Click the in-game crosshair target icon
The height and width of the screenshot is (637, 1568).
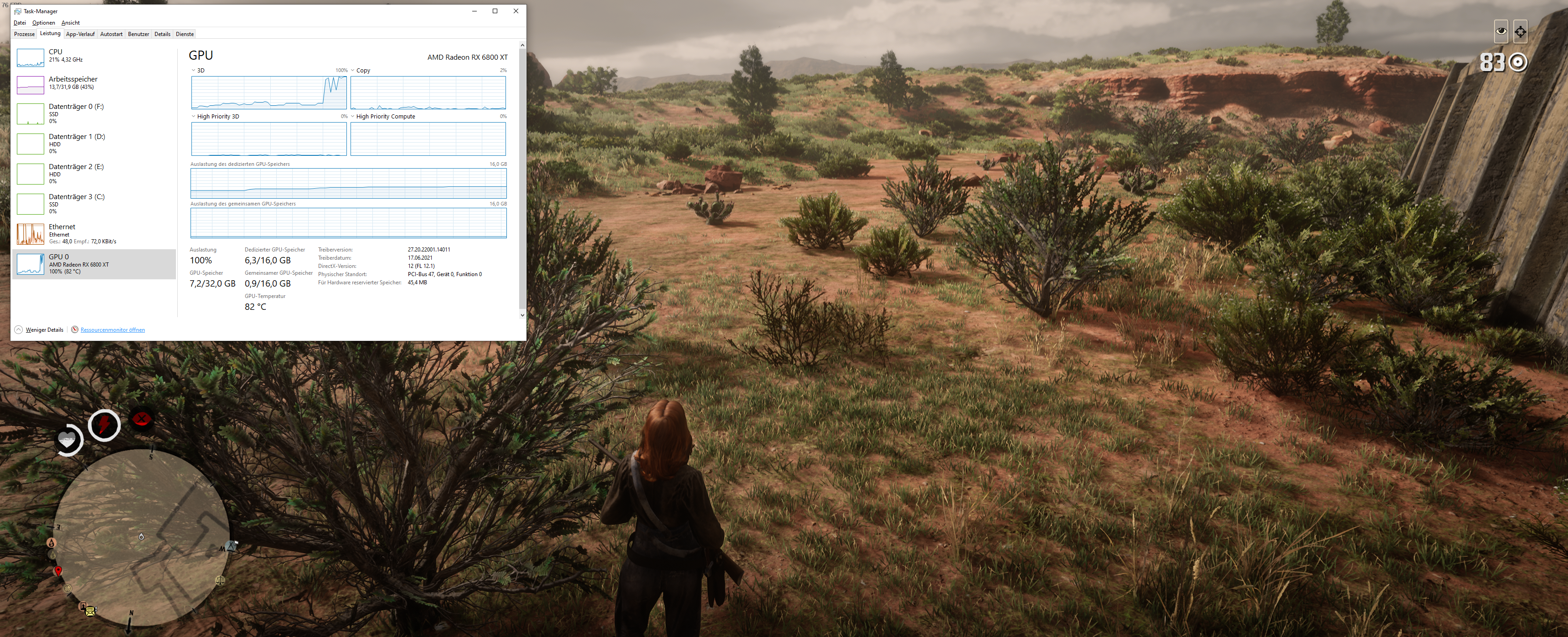(1520, 31)
